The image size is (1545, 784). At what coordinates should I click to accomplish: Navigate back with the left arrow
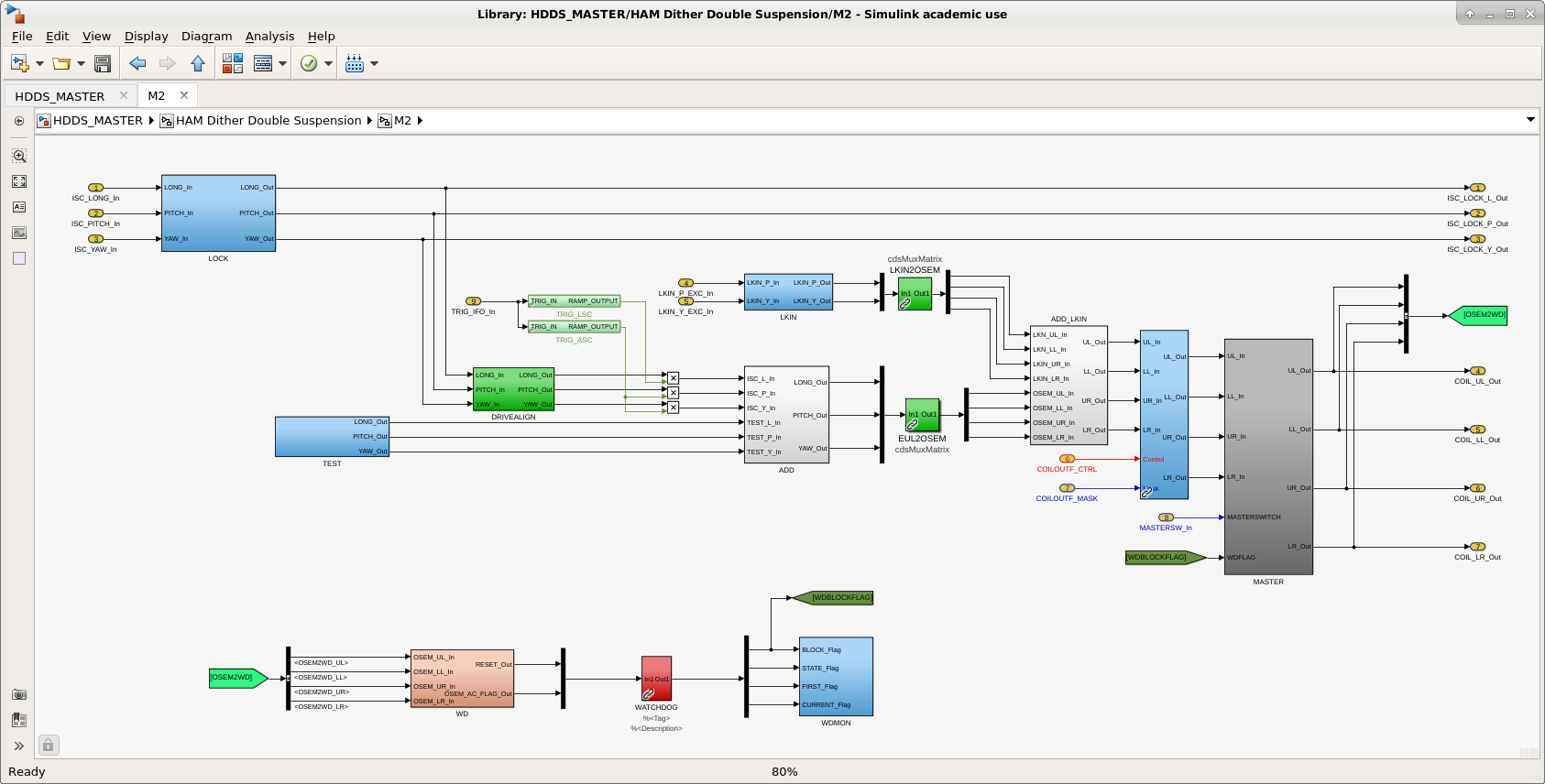click(137, 63)
